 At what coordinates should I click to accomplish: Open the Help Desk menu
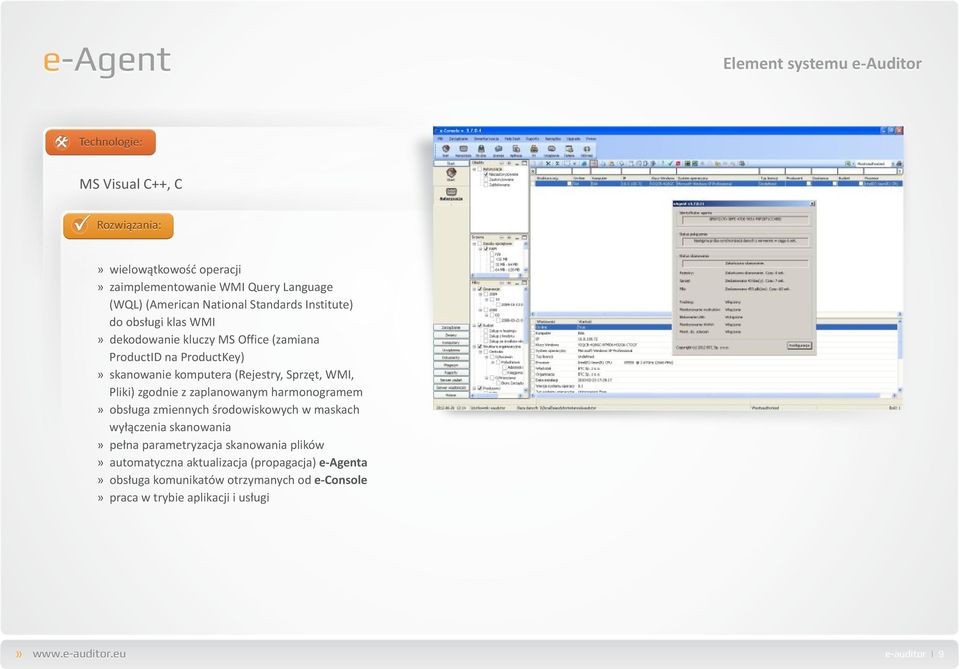[x=512, y=139]
